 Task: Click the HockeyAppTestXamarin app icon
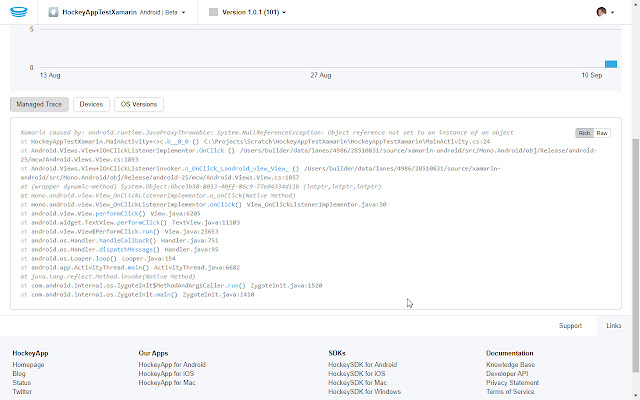(x=53, y=12)
